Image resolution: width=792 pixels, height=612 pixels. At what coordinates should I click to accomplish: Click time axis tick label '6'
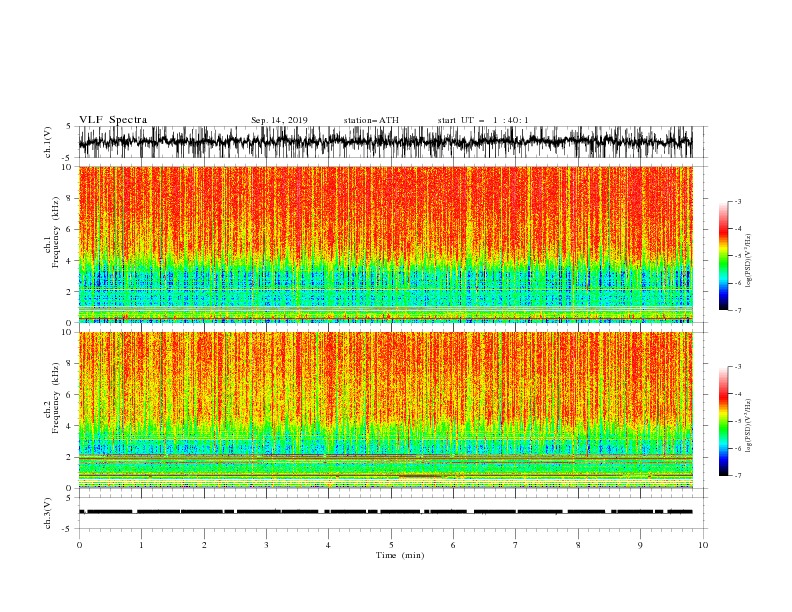[453, 545]
